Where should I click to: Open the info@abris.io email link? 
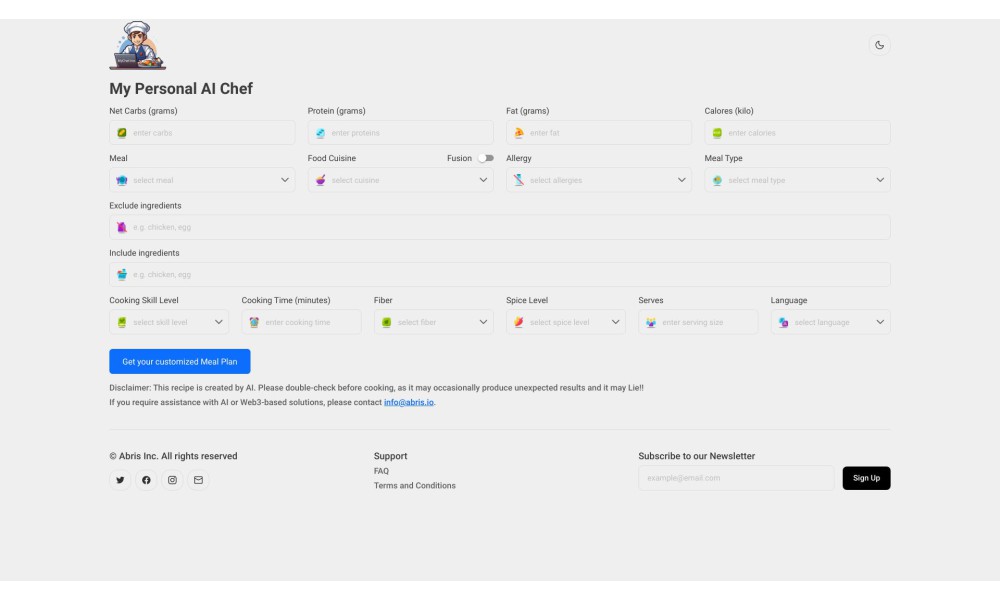pos(409,402)
